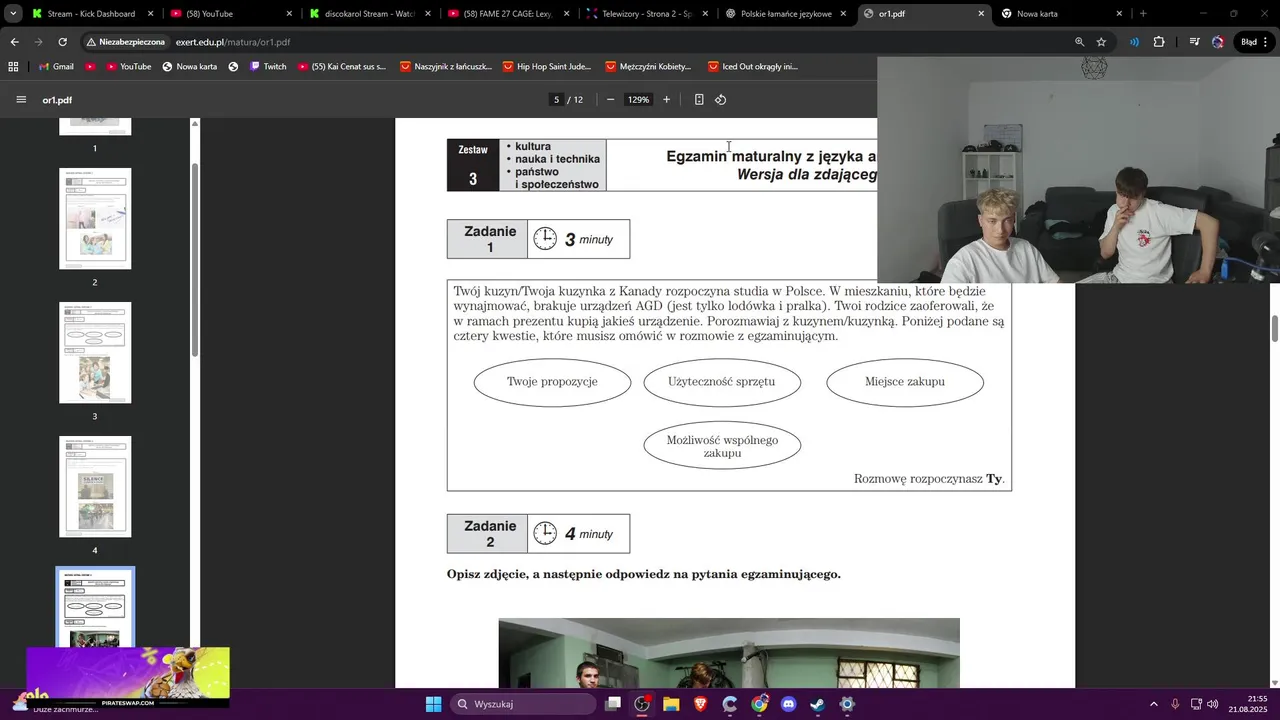Bookmark this page with the star

1101,42
